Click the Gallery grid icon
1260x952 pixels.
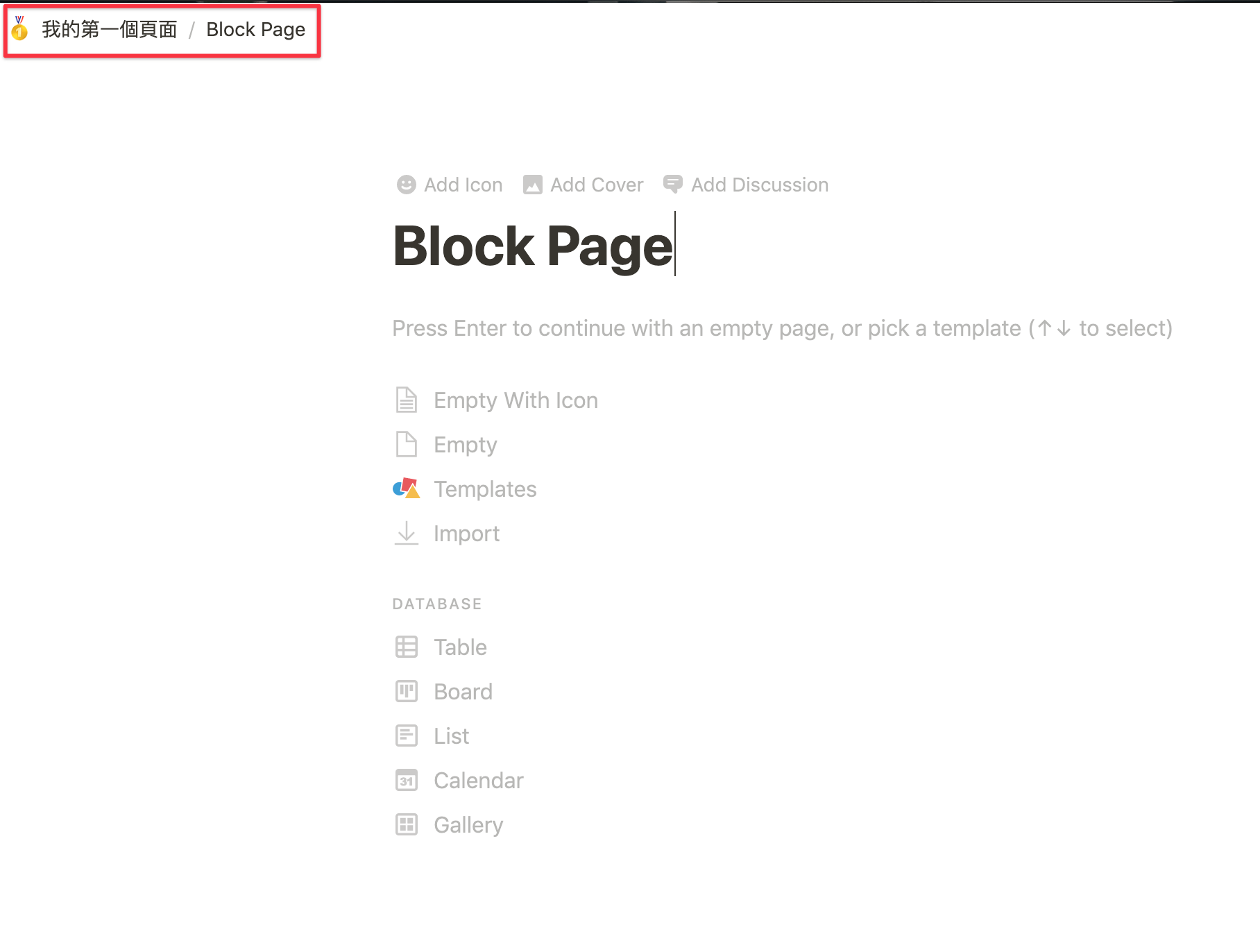(406, 824)
